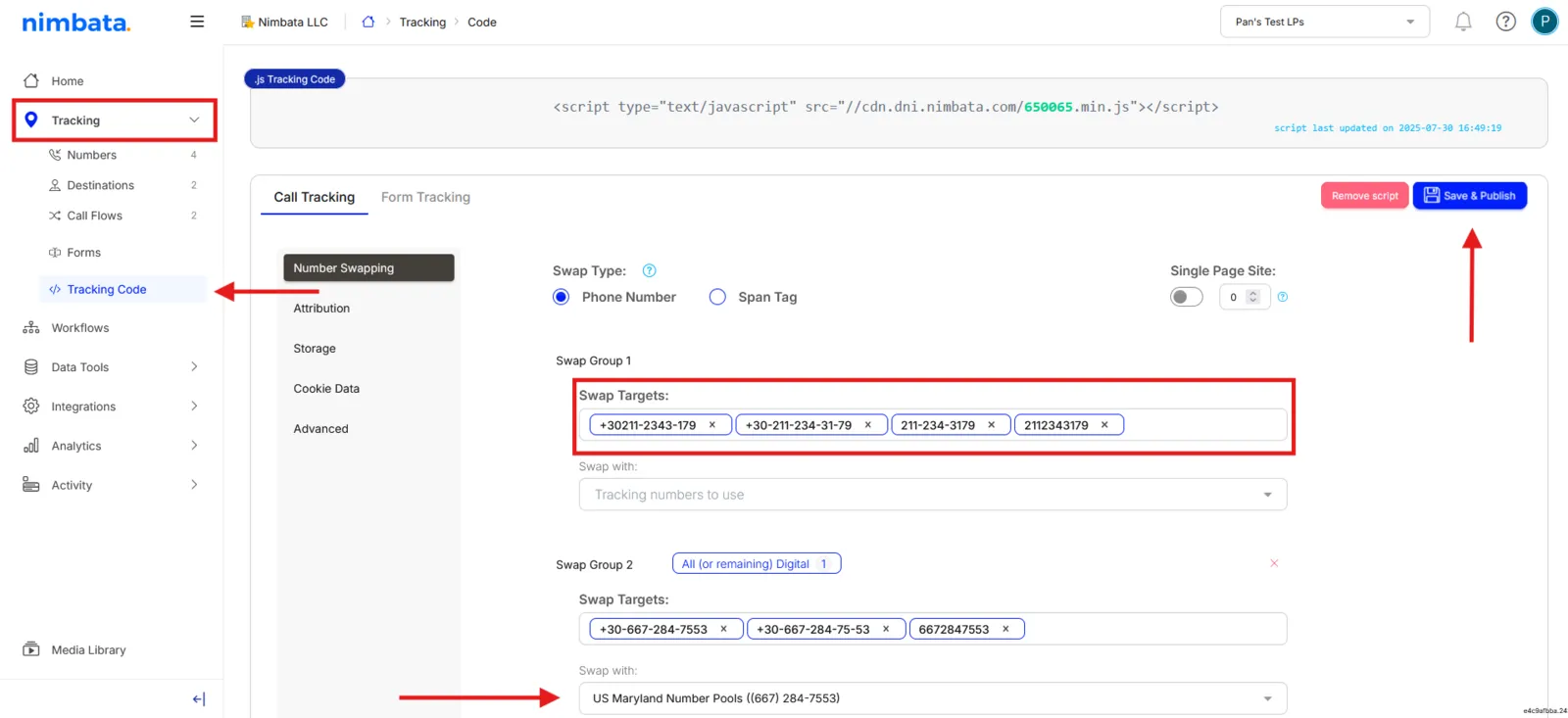Open the Numbers sidebar item
This screenshot has width=1568, height=718.
(x=91, y=155)
